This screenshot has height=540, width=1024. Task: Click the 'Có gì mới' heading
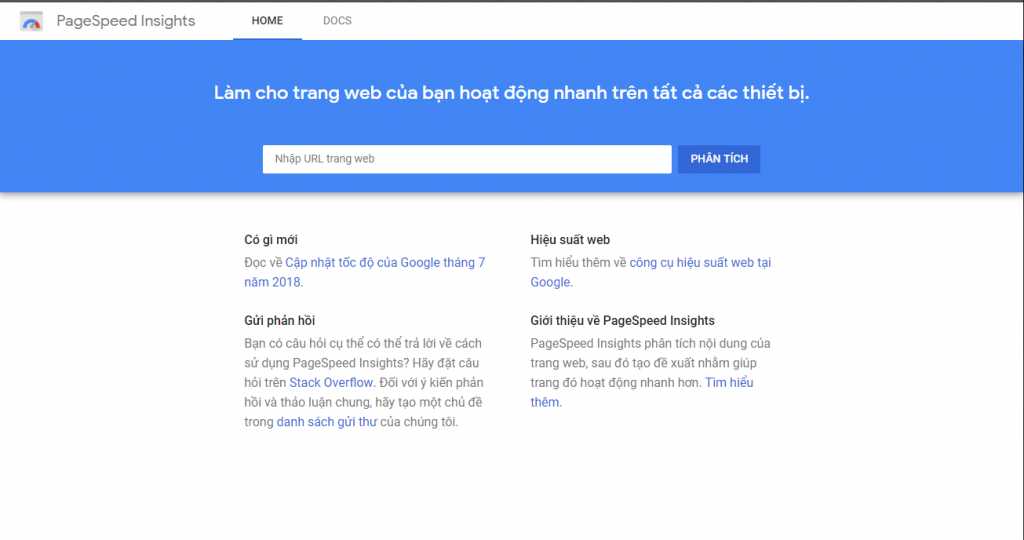pos(271,240)
